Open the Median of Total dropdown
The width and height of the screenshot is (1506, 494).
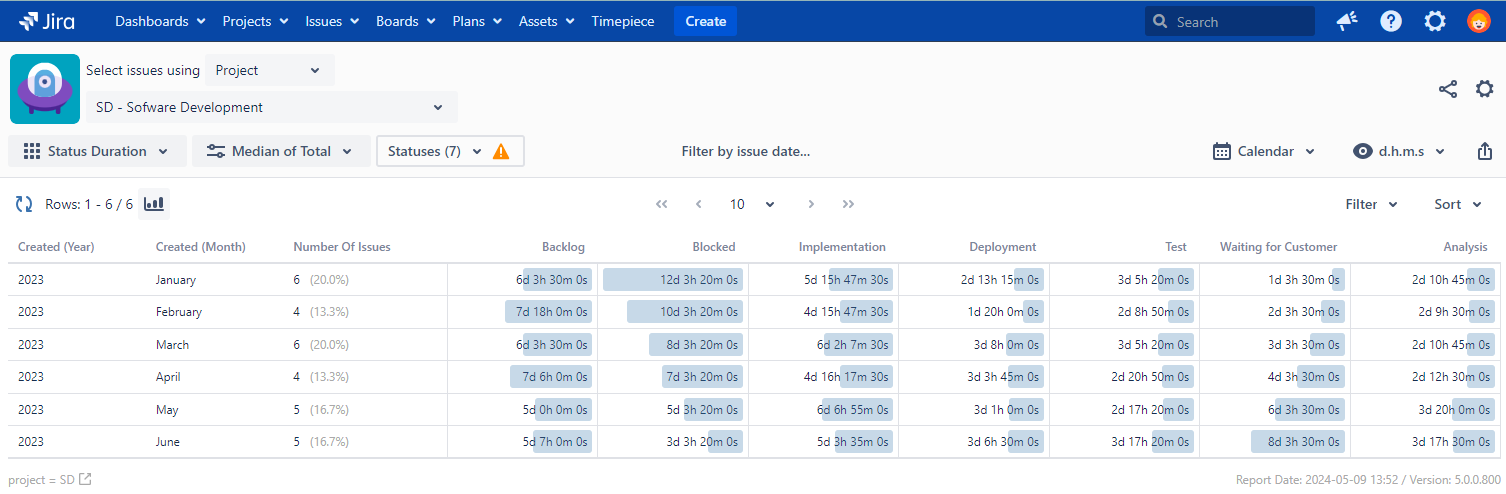[x=281, y=151]
